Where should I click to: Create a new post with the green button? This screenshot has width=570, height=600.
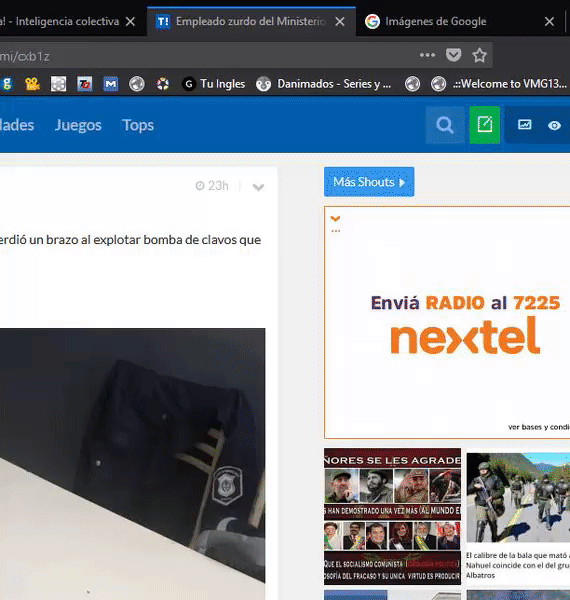coord(485,125)
